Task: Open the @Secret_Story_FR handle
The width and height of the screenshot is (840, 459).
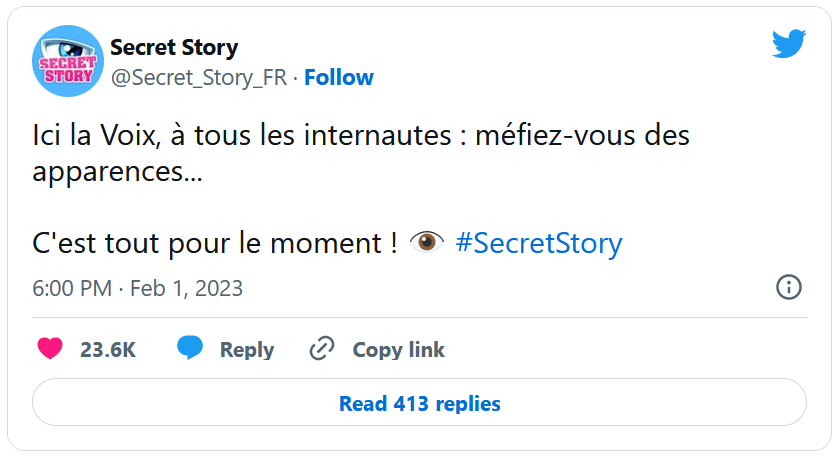Action: click(201, 78)
